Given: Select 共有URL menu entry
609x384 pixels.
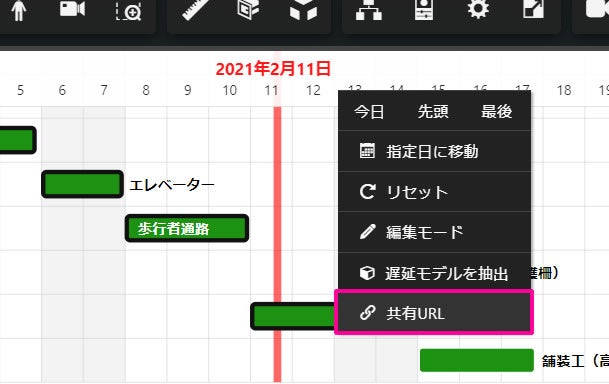Looking at the screenshot, I should 434,312.
